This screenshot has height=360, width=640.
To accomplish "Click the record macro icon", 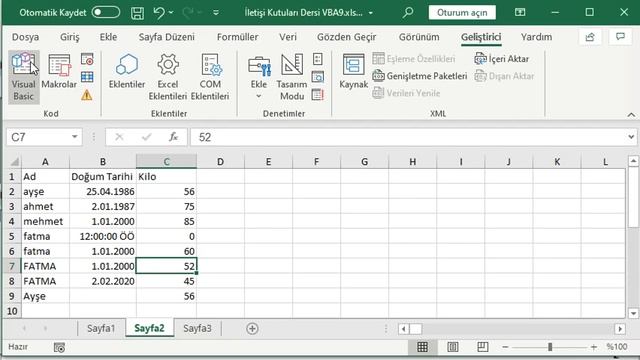I will point(87,60).
